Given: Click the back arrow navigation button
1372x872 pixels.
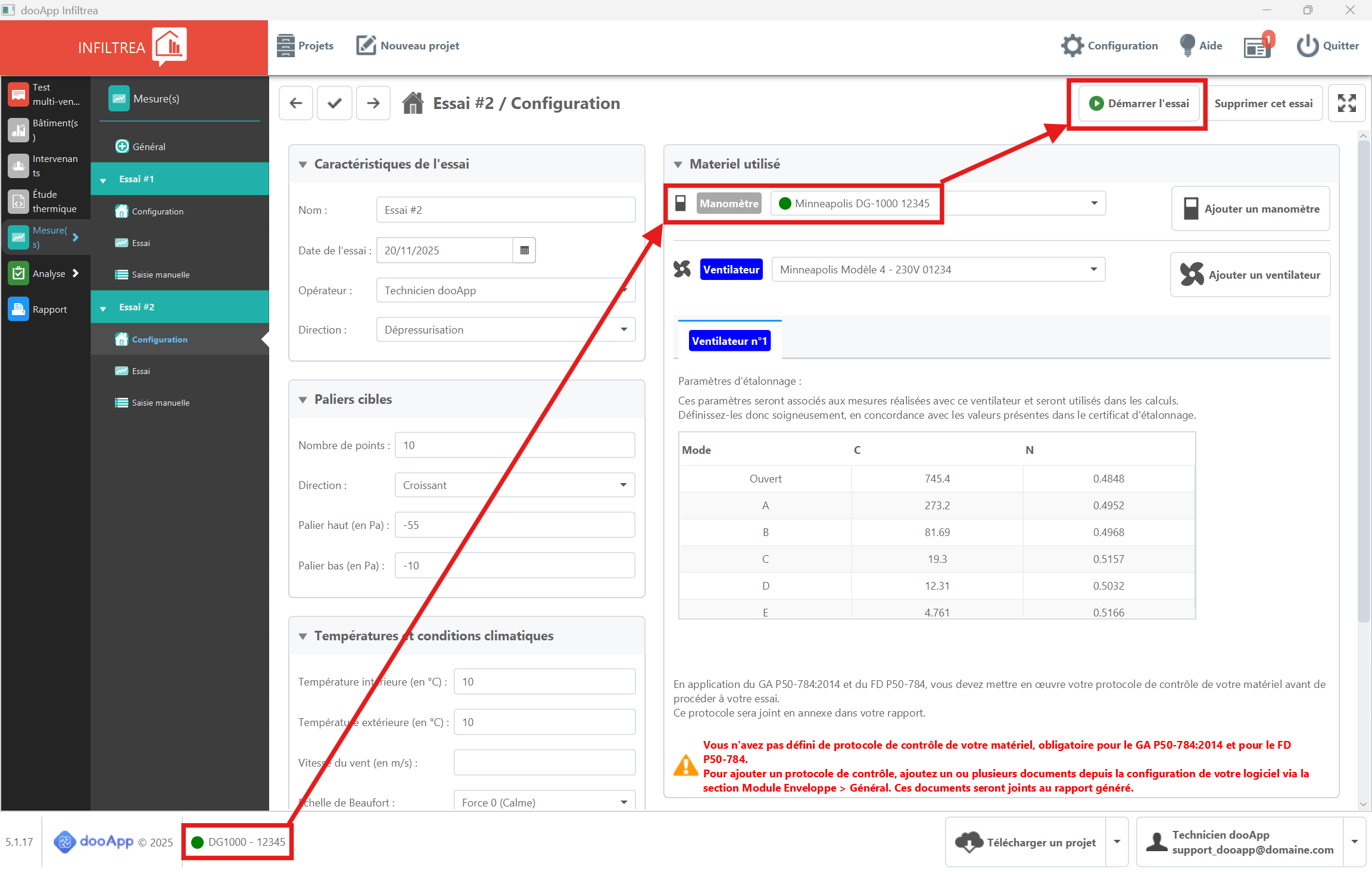Looking at the screenshot, I should (x=296, y=103).
